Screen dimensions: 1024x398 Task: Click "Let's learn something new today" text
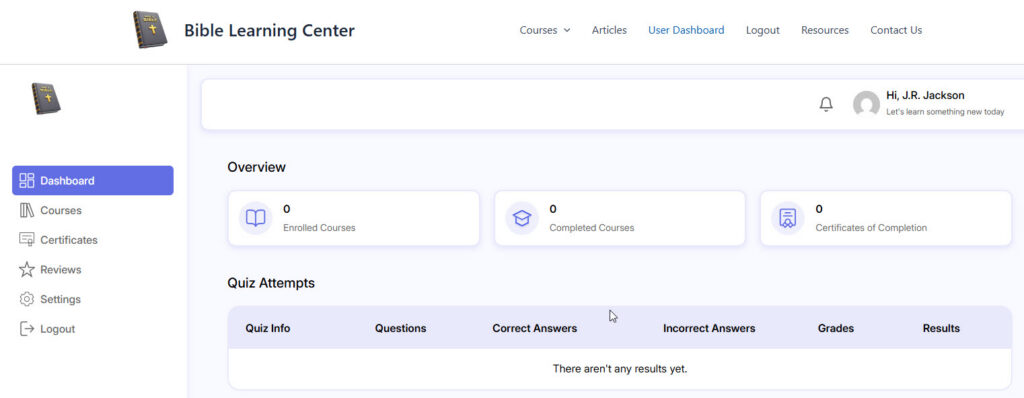[x=945, y=112]
